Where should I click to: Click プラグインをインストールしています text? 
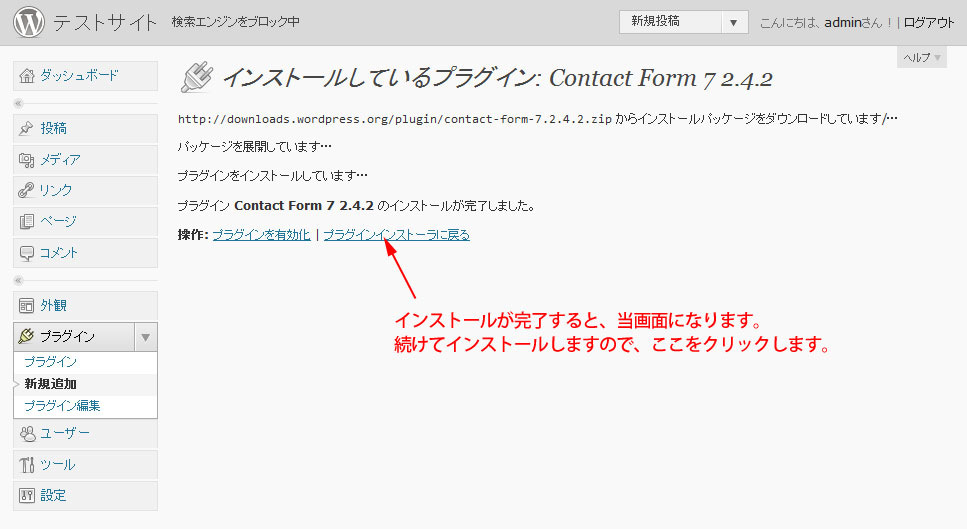272,176
